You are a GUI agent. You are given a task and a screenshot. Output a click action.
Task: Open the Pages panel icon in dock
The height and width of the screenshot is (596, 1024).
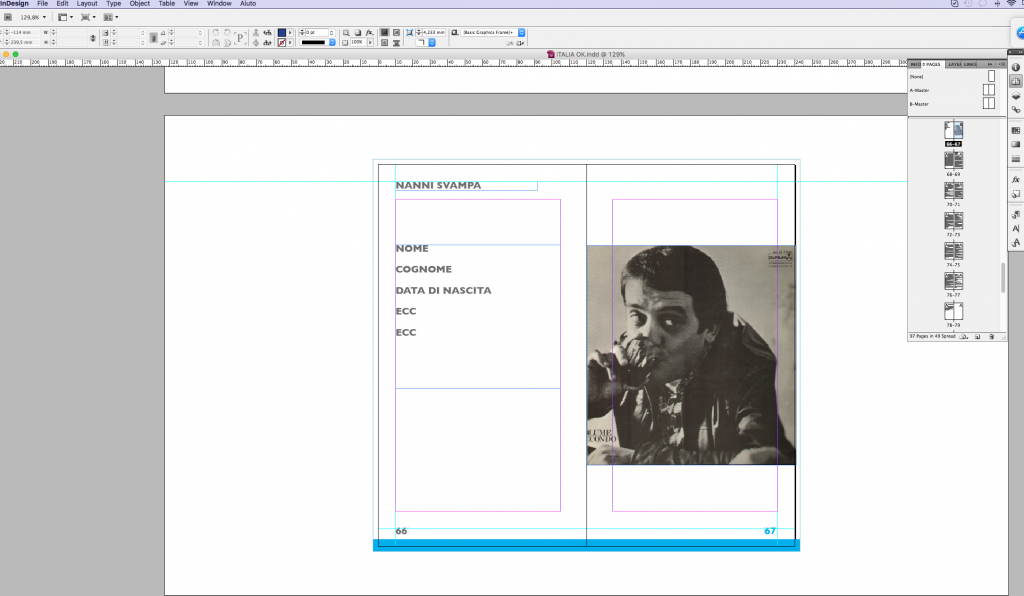click(1016, 82)
